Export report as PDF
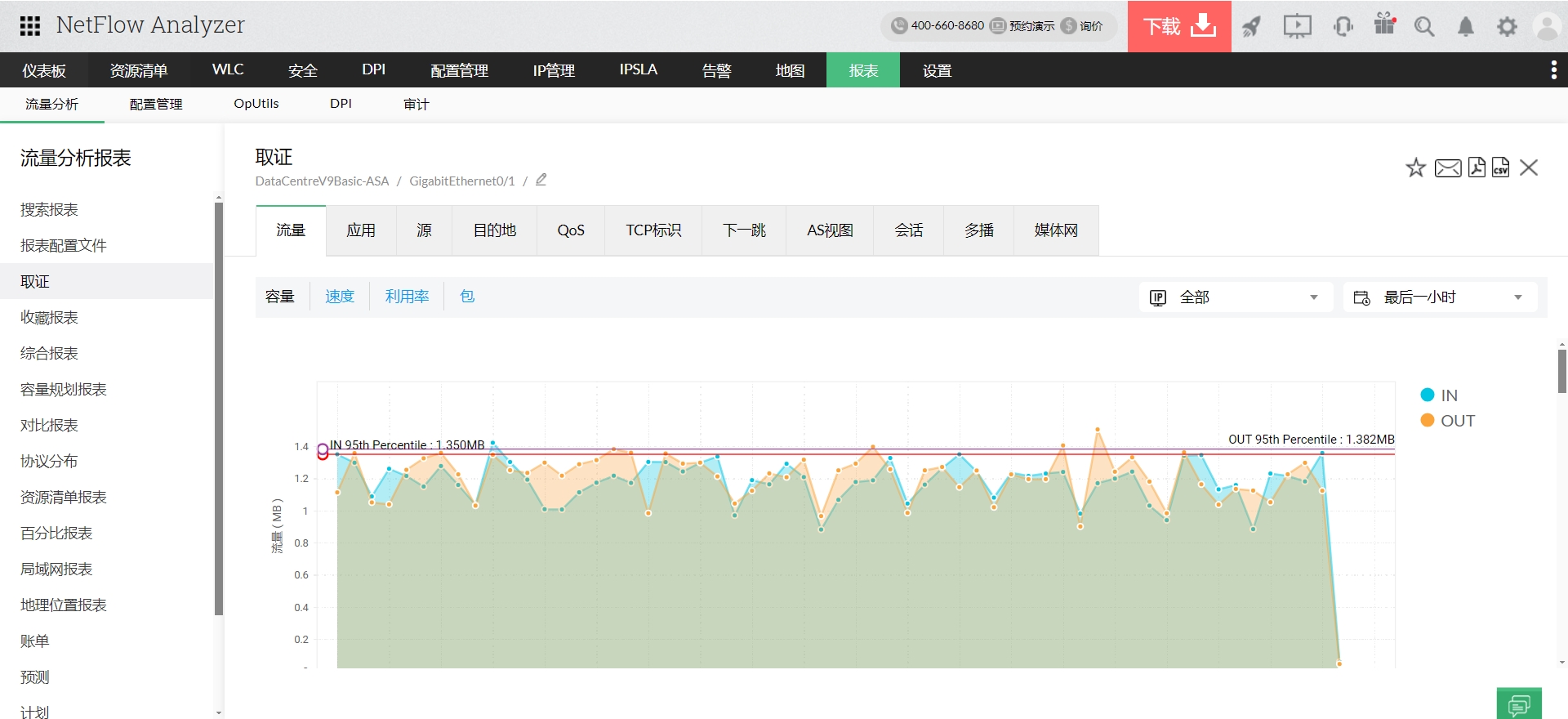This screenshot has height=719, width=1568. pyautogui.click(x=1477, y=167)
